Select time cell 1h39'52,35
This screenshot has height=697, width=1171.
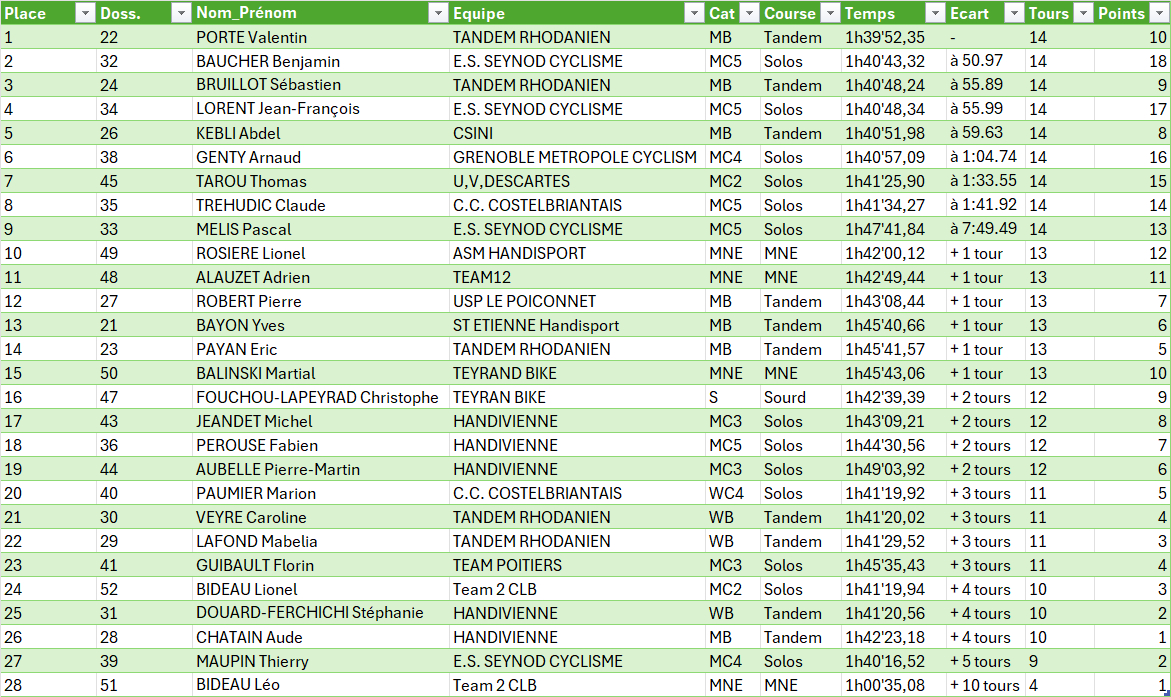[893, 37]
